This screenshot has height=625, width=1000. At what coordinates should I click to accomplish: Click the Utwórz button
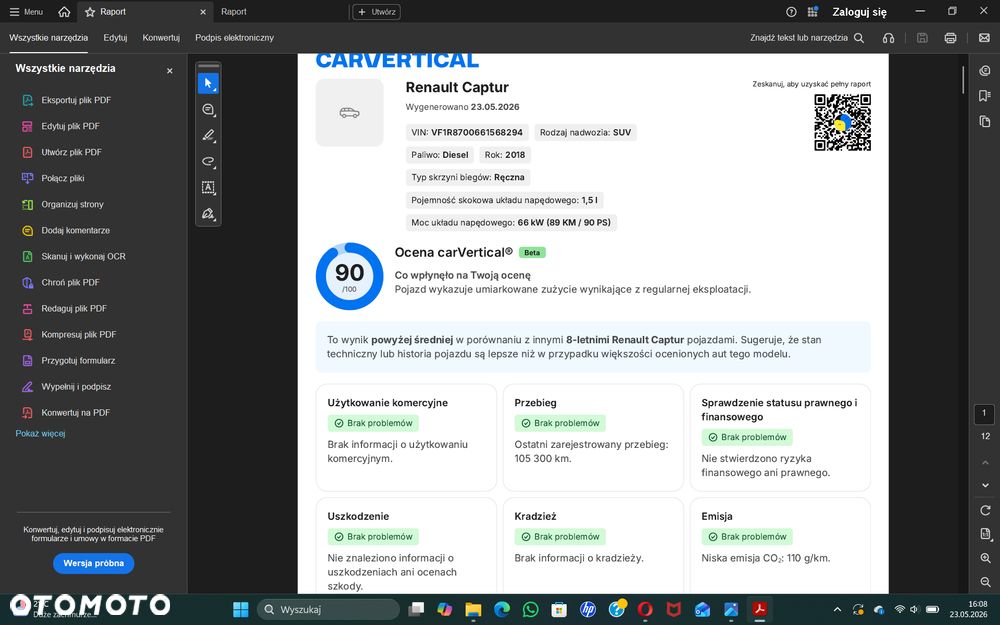pyautogui.click(x=376, y=11)
